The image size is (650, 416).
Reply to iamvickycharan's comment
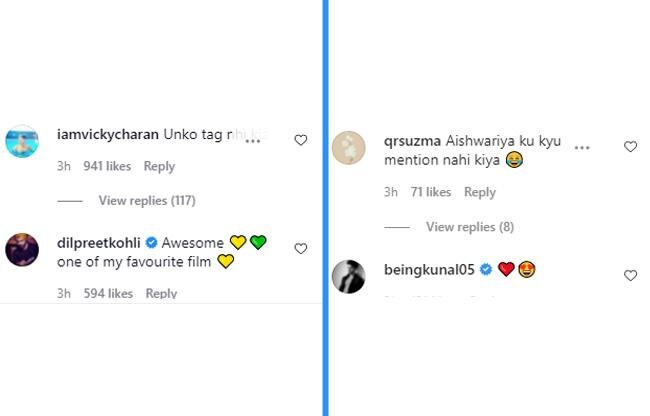coord(159,167)
